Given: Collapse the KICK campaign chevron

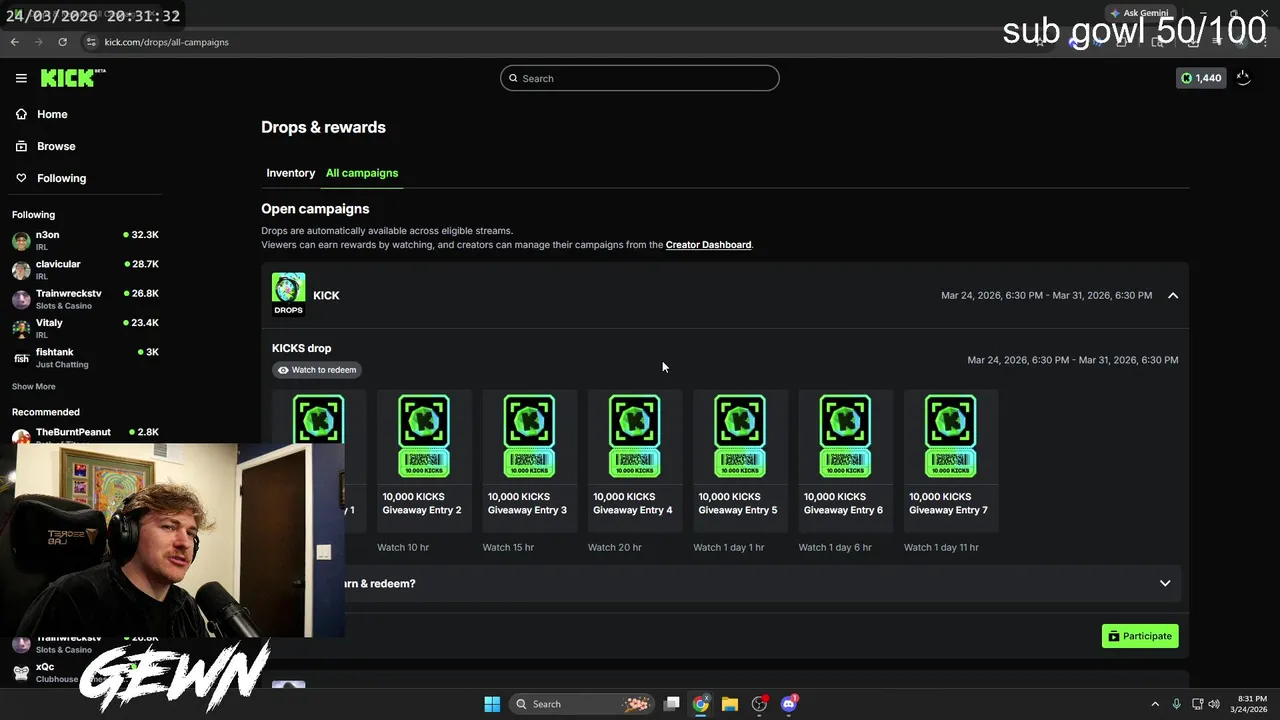Looking at the screenshot, I should pos(1173,296).
